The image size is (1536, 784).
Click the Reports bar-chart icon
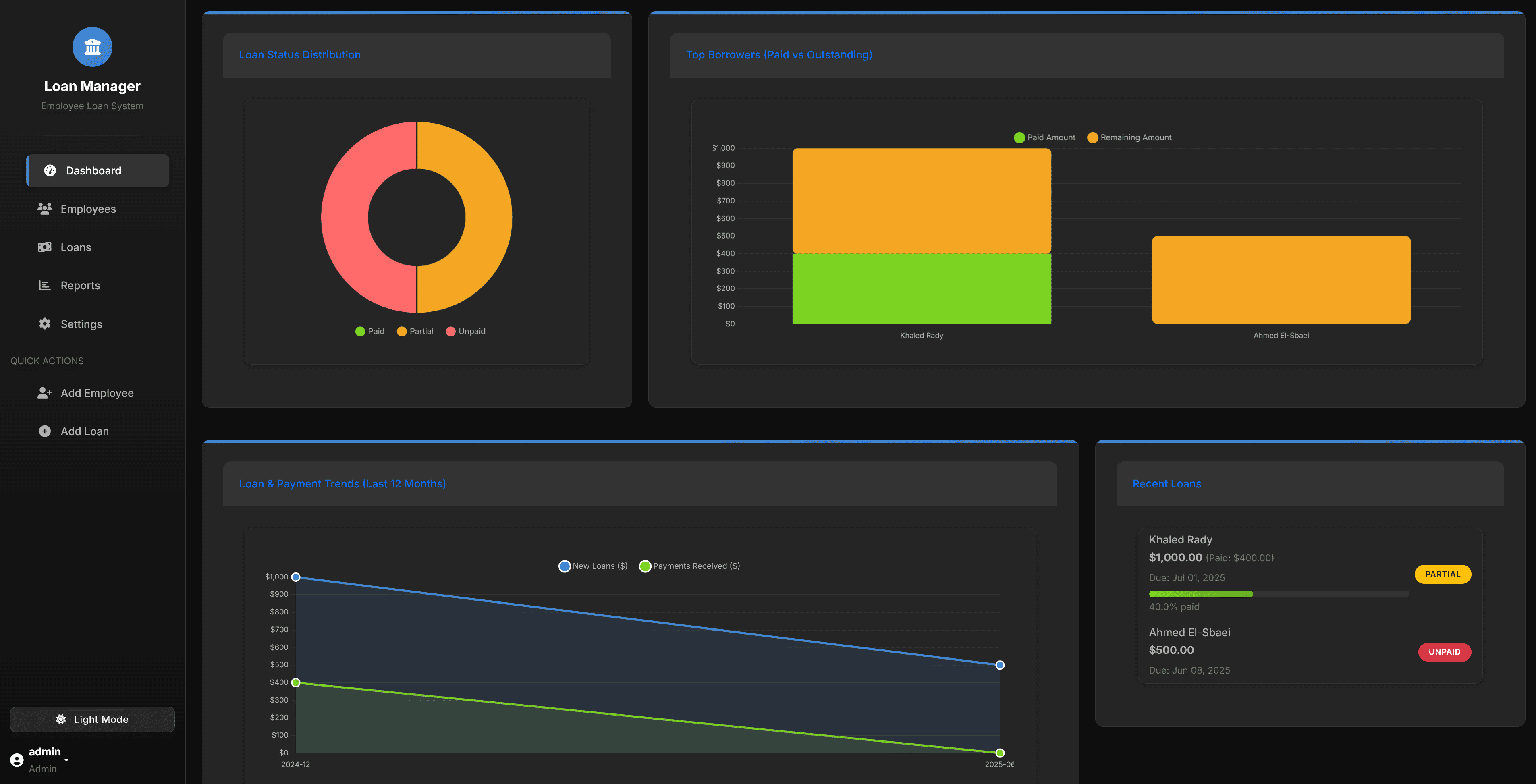coord(44,285)
